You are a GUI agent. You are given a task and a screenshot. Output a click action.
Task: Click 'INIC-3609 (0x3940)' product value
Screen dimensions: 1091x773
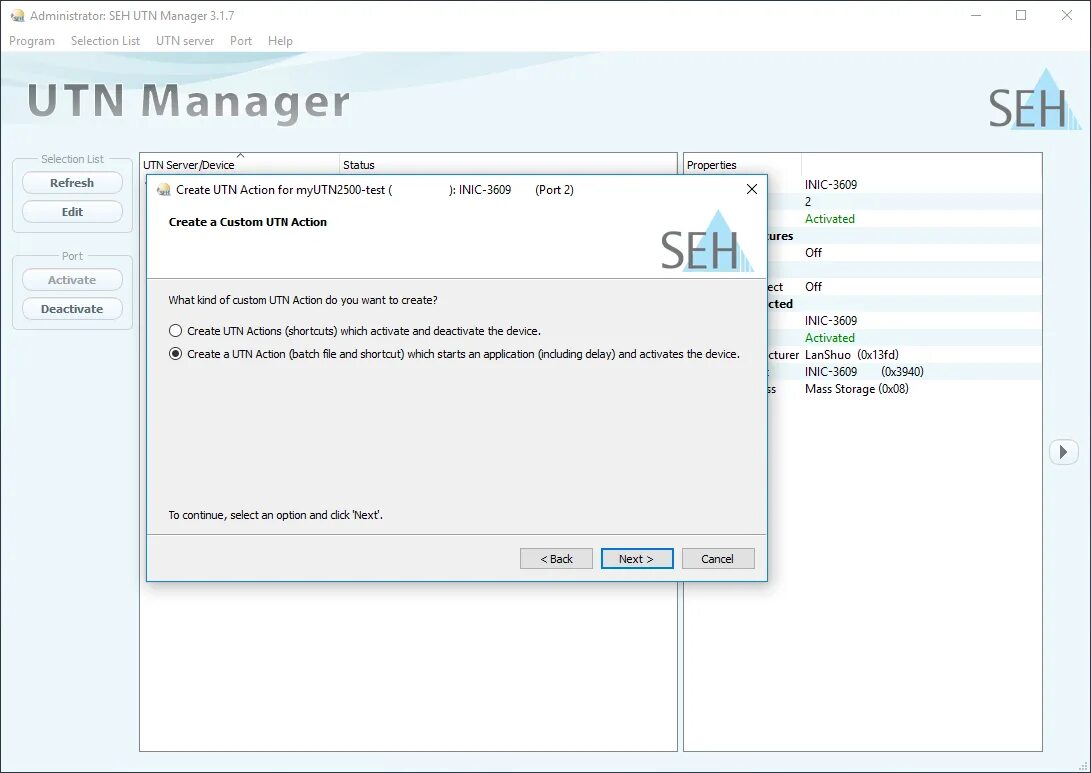[864, 372]
